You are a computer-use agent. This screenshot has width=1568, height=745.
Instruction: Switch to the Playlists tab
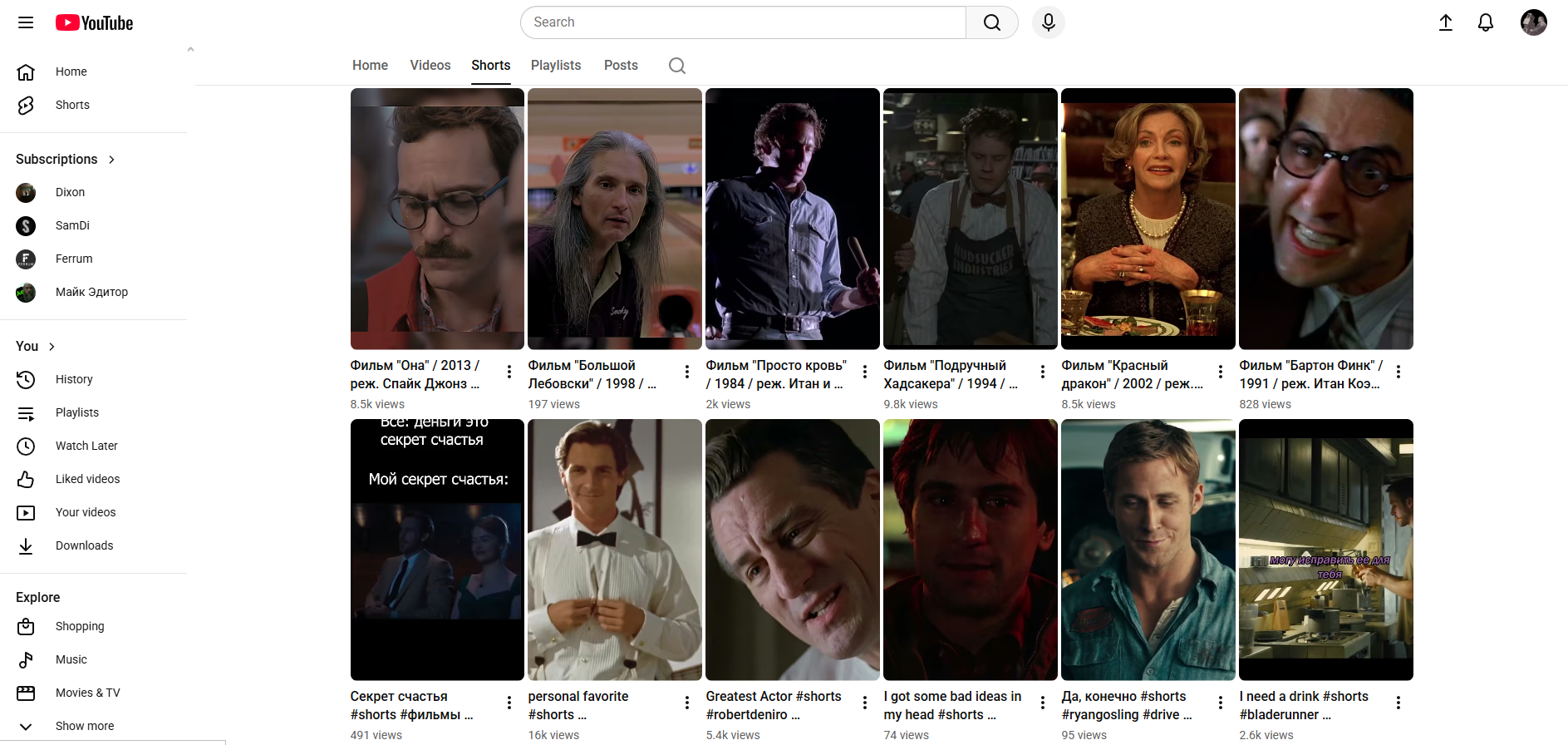point(556,65)
